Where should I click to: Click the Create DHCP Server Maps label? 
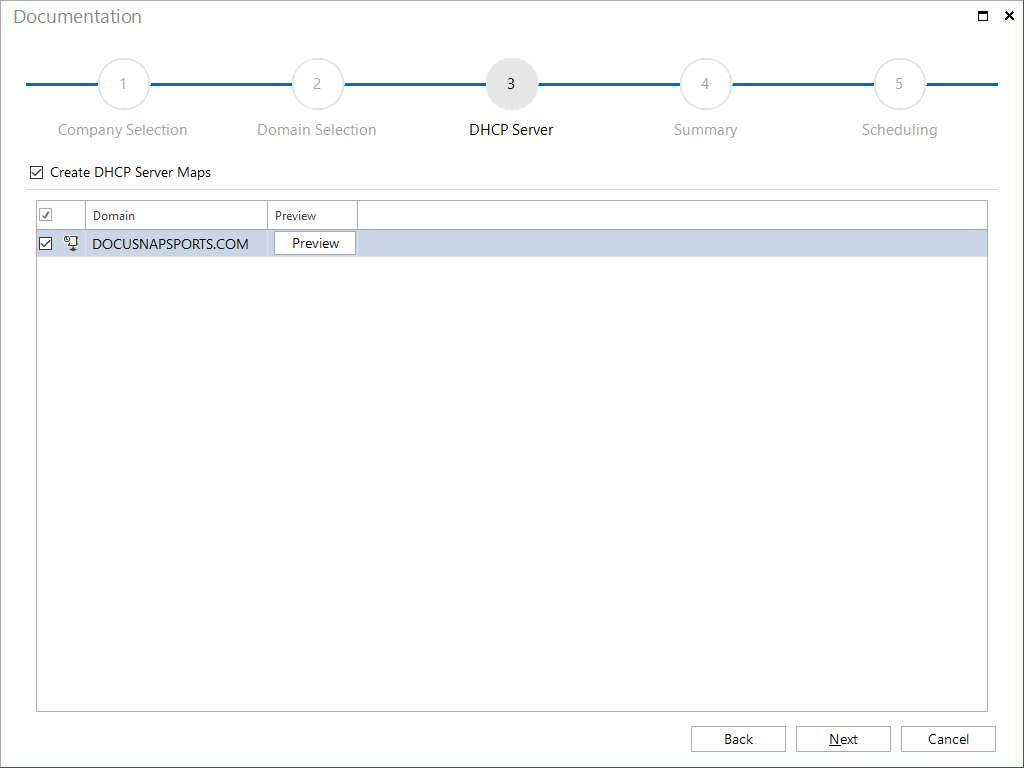click(131, 172)
